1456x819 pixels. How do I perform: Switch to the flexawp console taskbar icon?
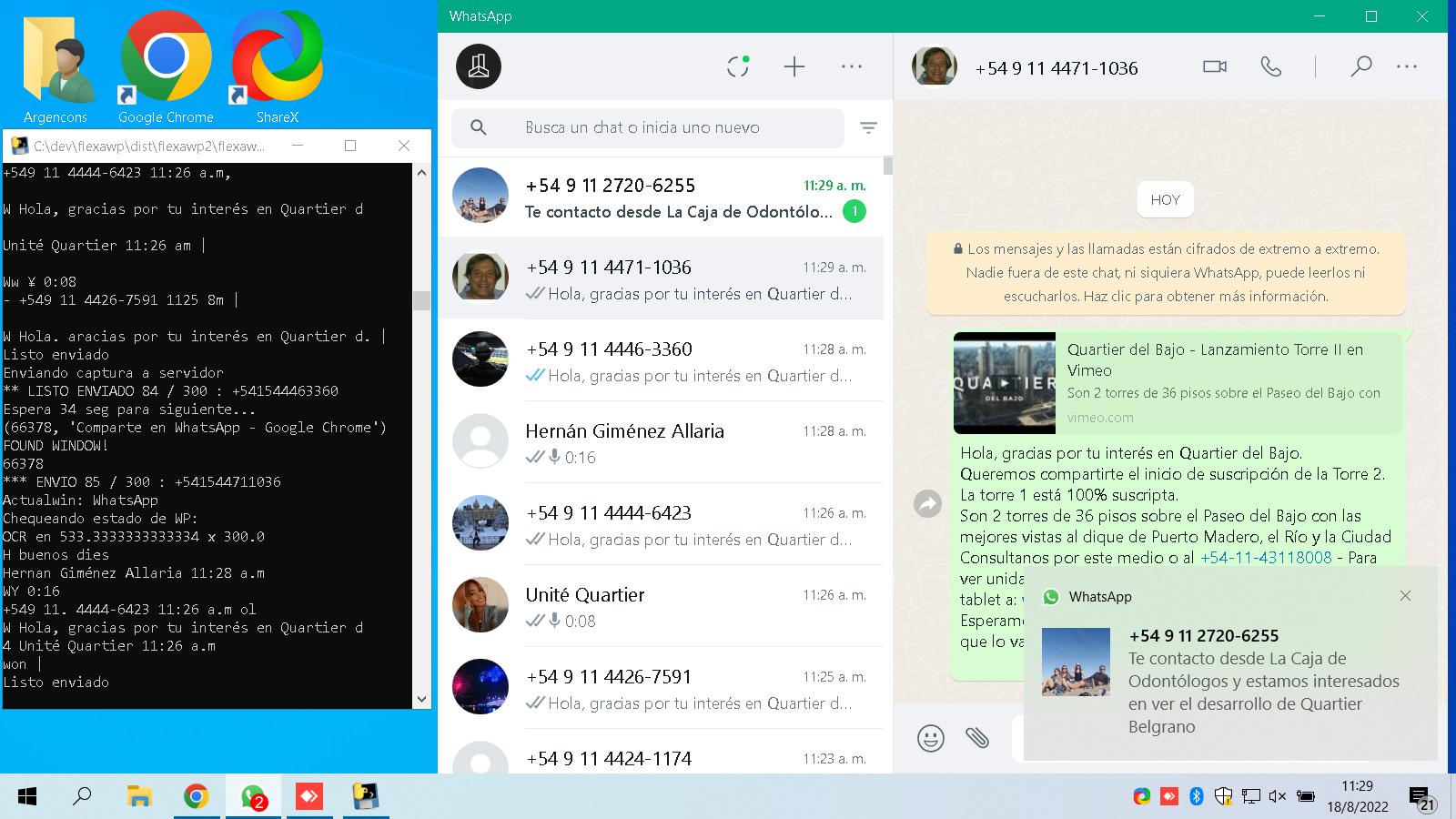366,797
